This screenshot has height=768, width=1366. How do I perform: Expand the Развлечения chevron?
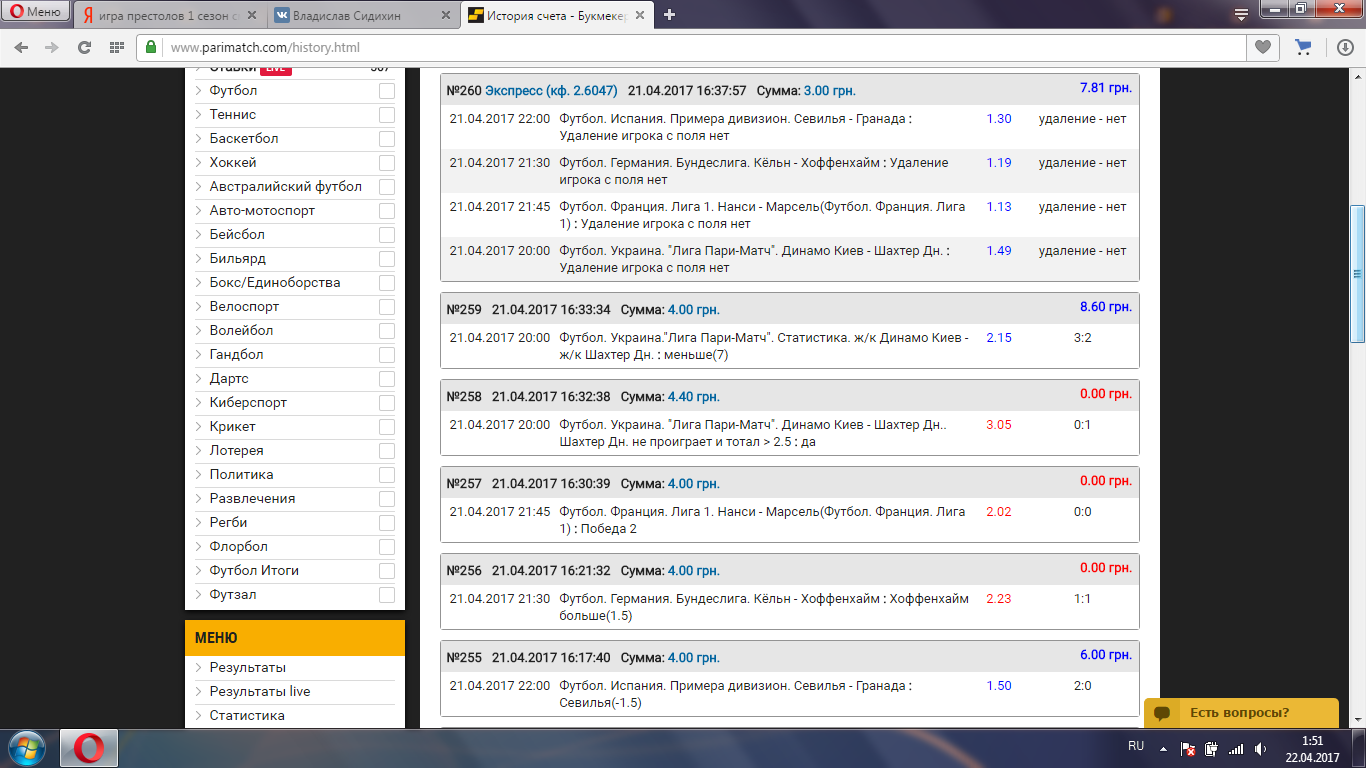coord(198,499)
